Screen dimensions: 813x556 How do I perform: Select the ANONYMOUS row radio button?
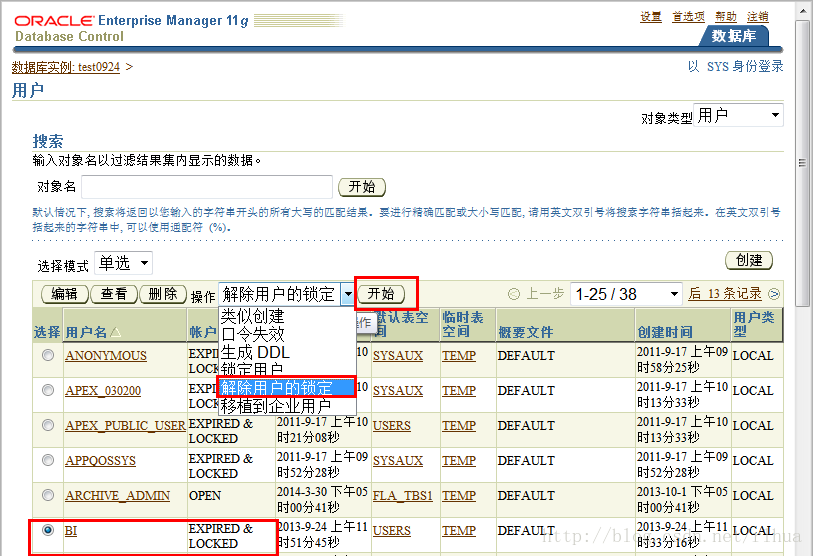click(x=48, y=355)
